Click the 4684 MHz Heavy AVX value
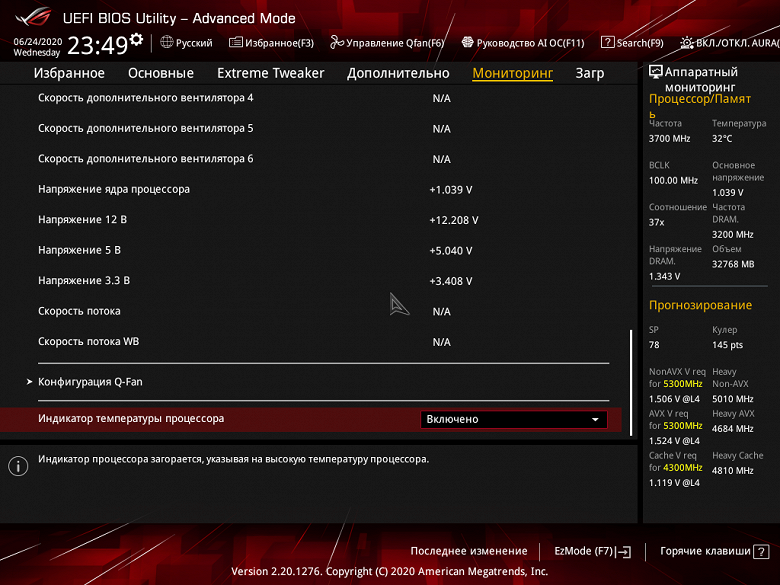This screenshot has height=585, width=780. tap(733, 429)
